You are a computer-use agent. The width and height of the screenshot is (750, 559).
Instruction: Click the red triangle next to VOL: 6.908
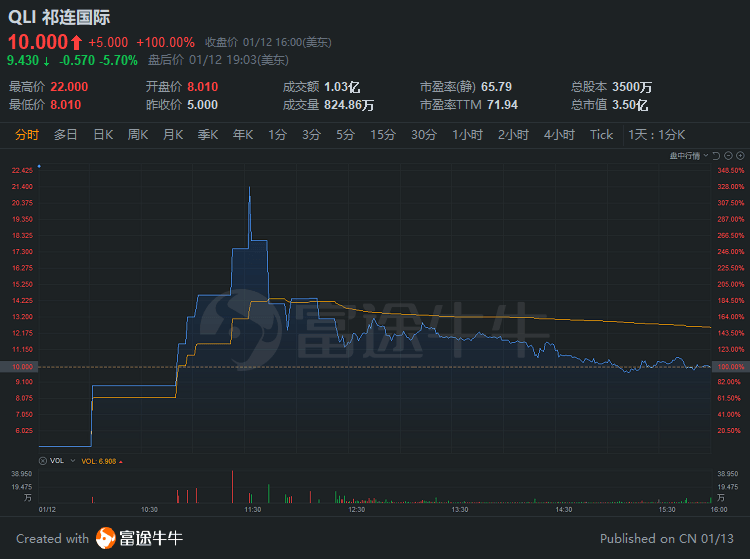pos(121,462)
